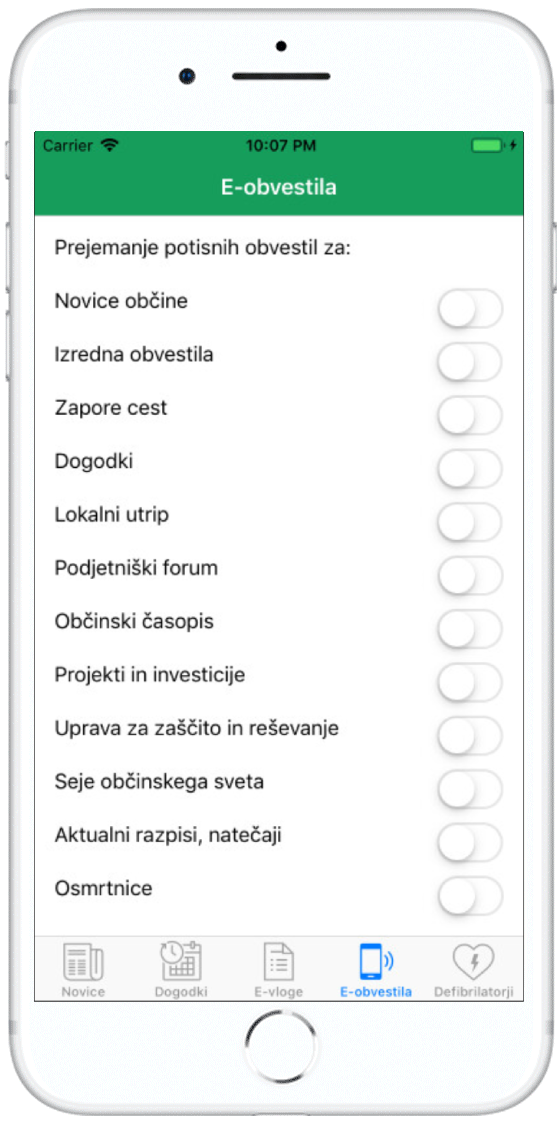Switch on Aktualni razpisi, natečaji

click(470, 842)
